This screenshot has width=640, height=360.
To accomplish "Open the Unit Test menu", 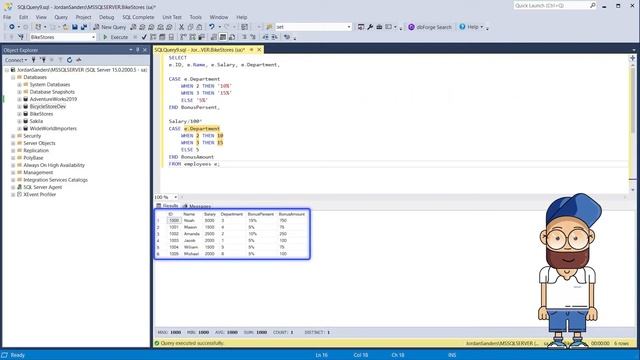I will 172,17.
